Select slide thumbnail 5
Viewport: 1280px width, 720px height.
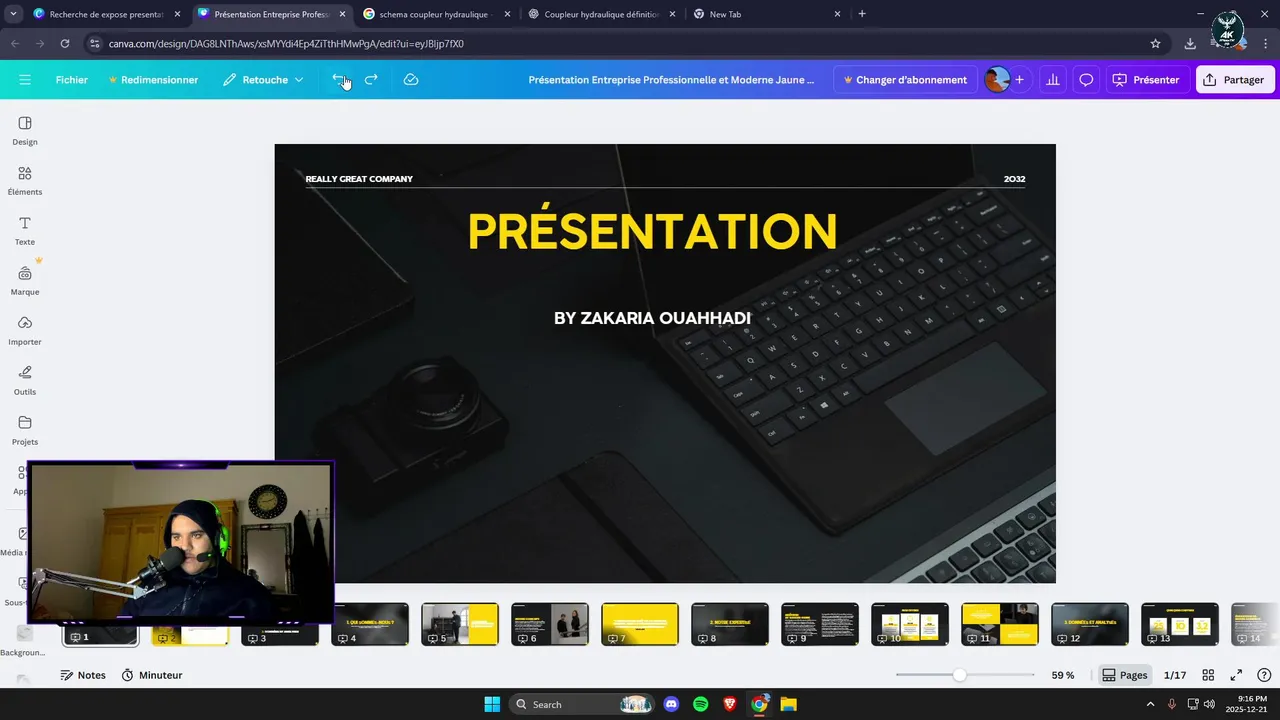[460, 624]
